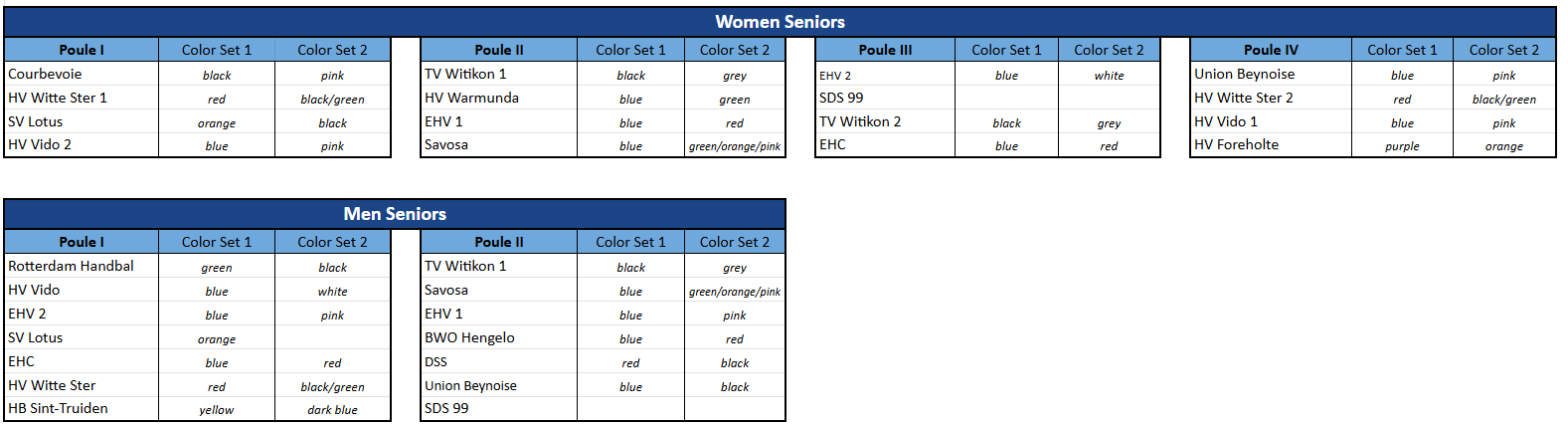Select the white color cell for HV Vido
Screen dimensions: 1568x426
point(332,292)
